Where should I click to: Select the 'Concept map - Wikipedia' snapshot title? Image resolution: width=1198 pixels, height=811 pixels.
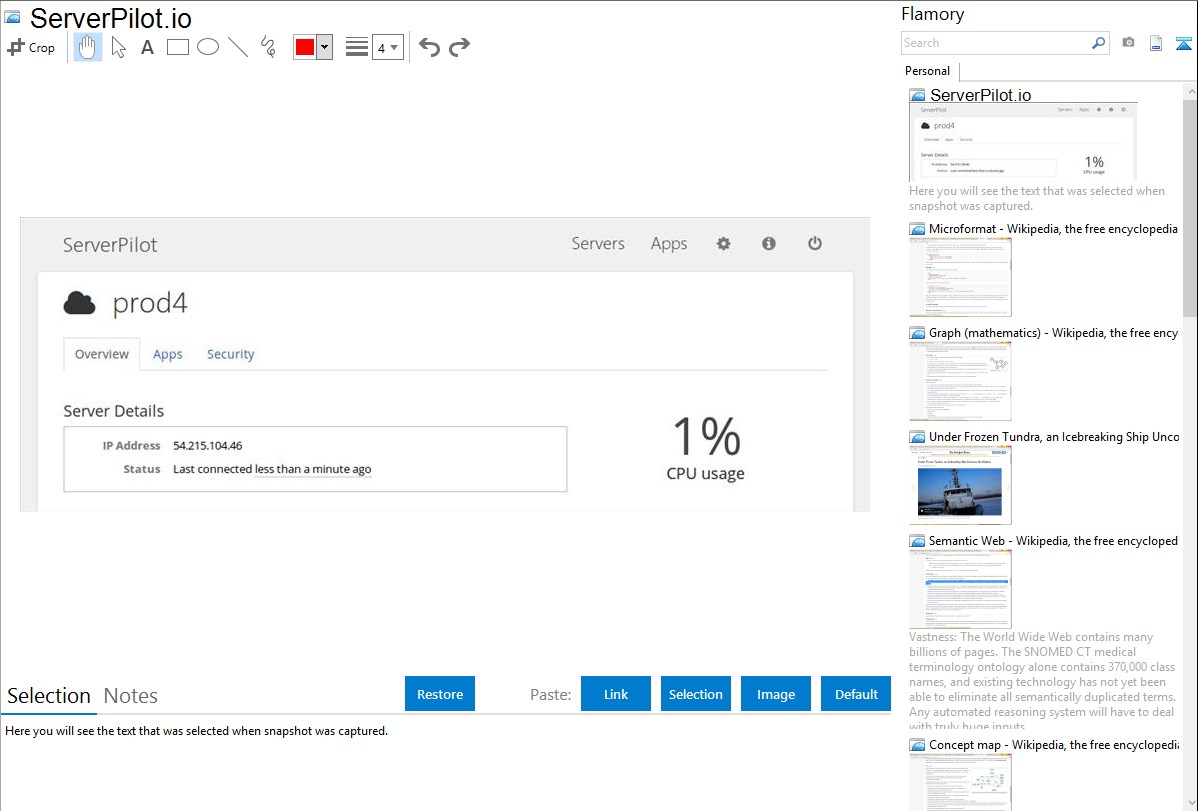pos(1054,744)
